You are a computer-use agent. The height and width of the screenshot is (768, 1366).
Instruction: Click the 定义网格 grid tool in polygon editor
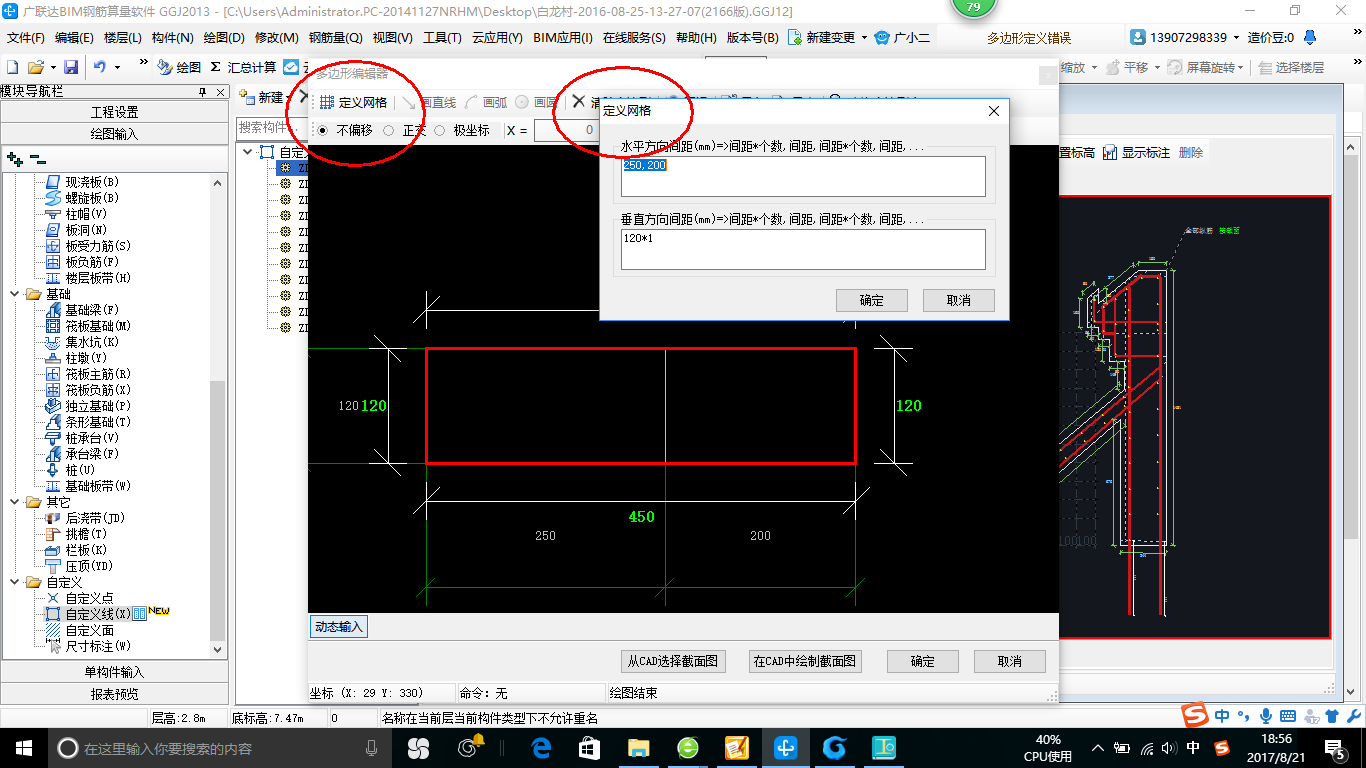(x=353, y=102)
